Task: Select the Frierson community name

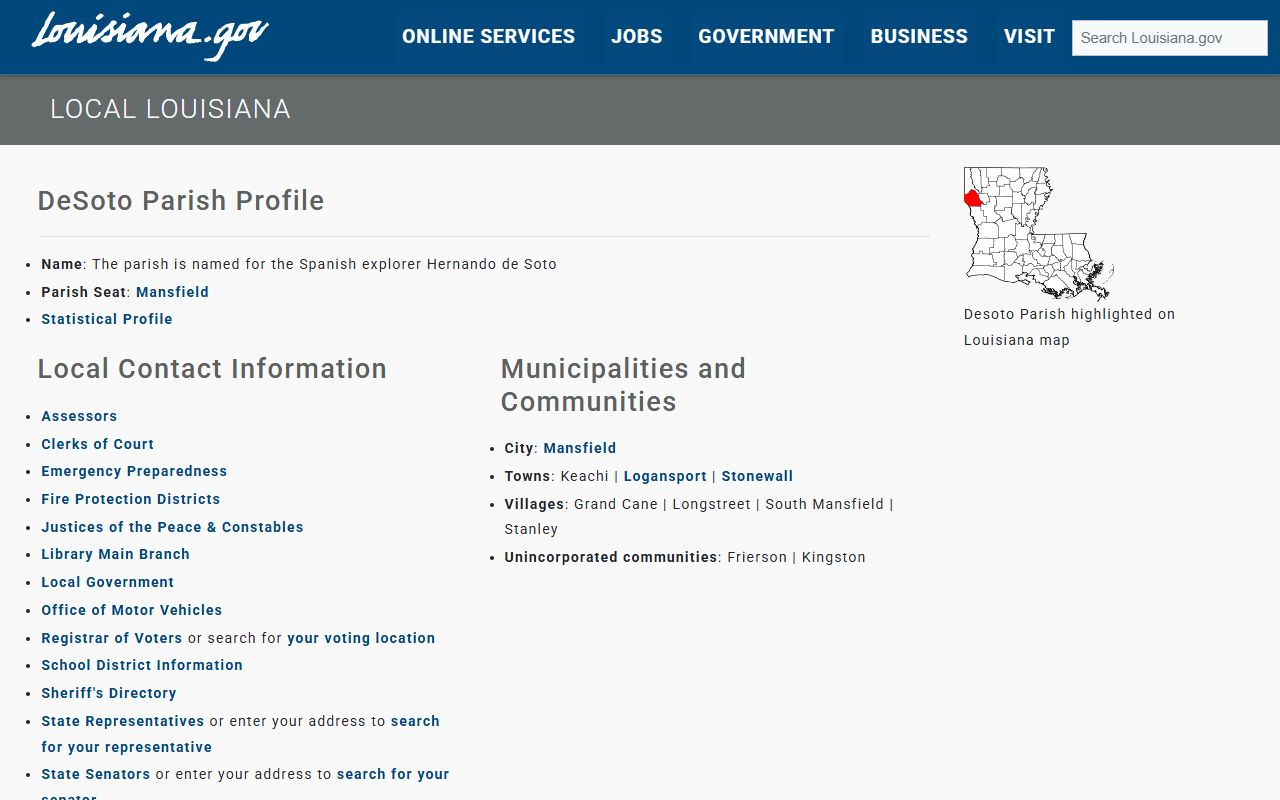Action: click(x=757, y=557)
